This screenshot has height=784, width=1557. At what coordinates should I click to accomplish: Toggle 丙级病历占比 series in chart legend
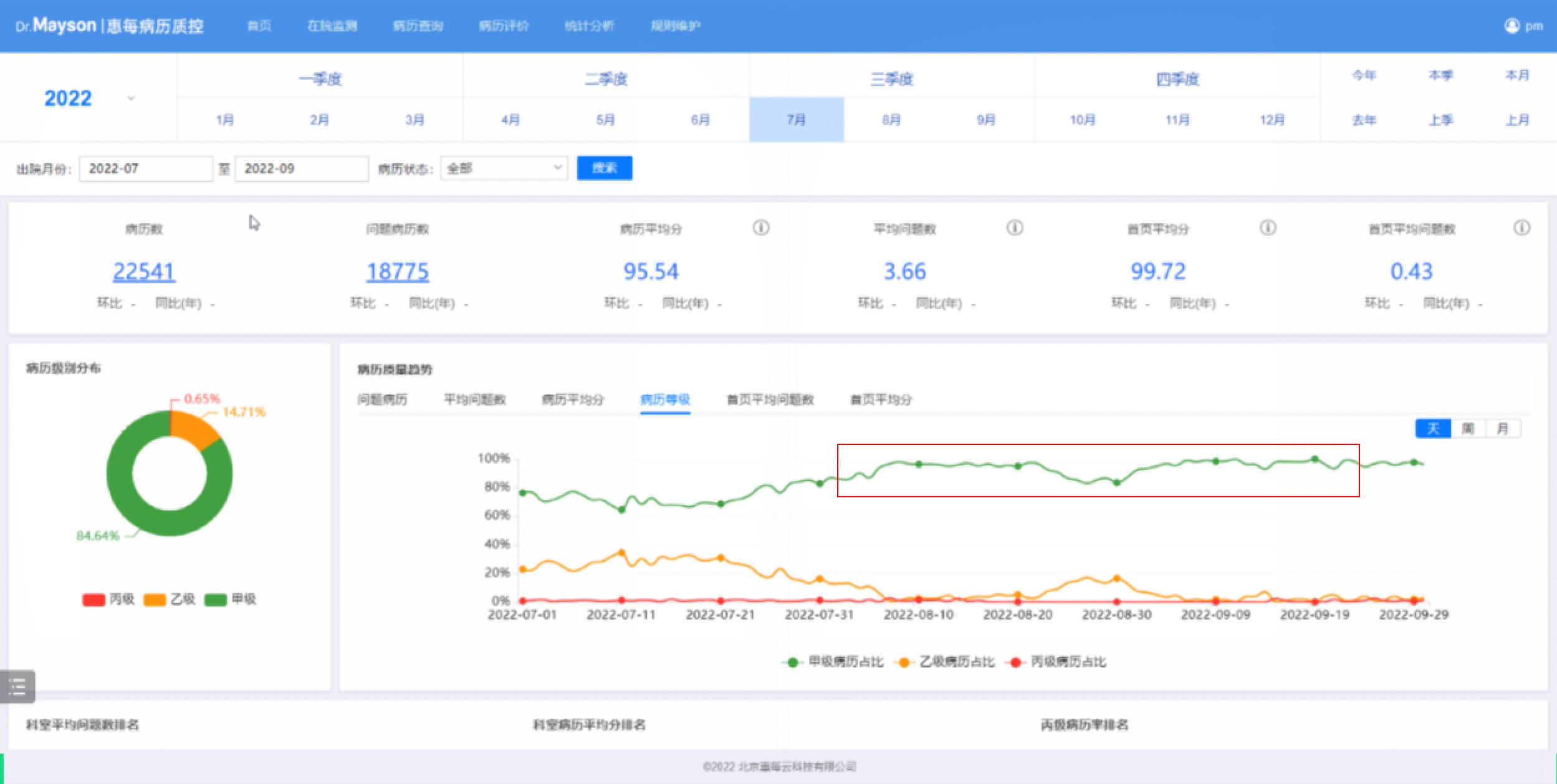(1055, 662)
